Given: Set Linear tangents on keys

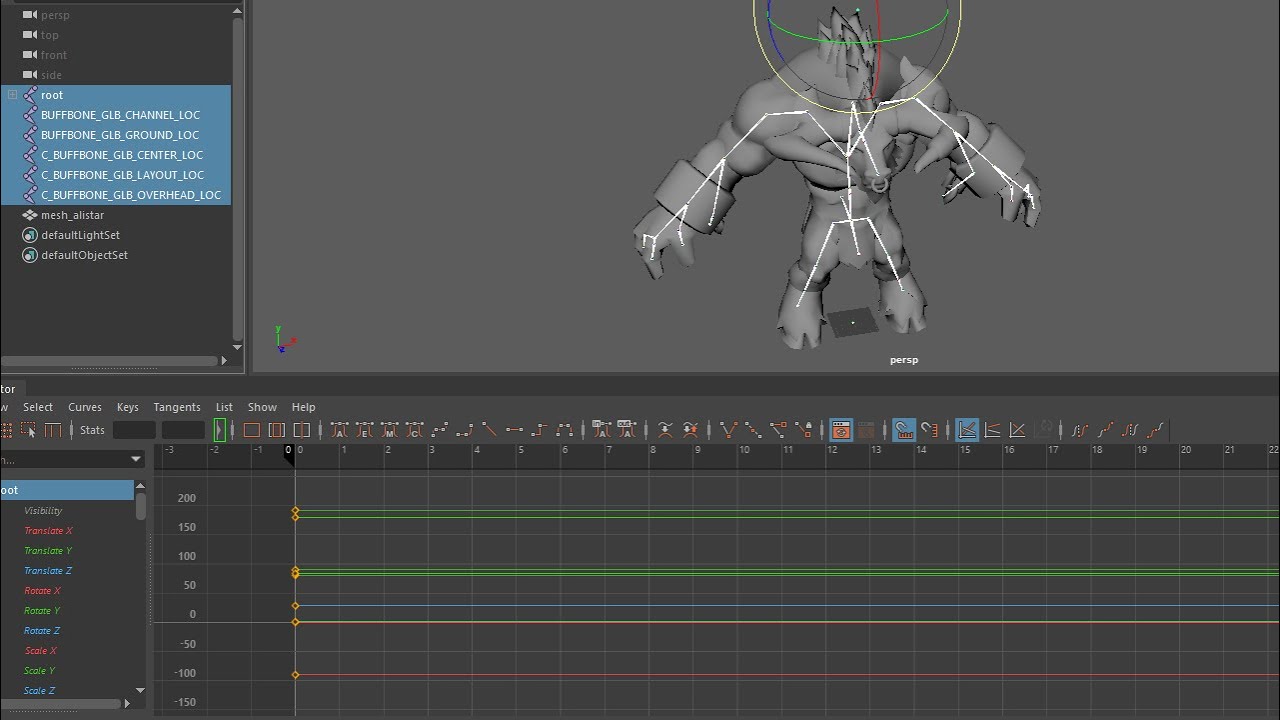Looking at the screenshot, I should pos(489,430).
